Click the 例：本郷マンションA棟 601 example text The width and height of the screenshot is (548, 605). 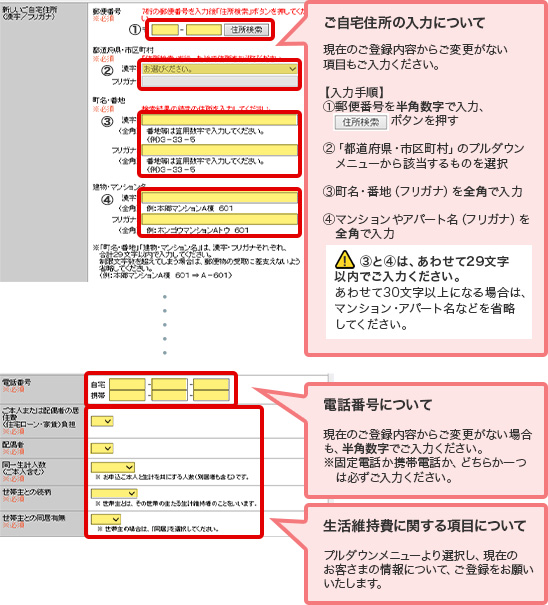point(189,208)
